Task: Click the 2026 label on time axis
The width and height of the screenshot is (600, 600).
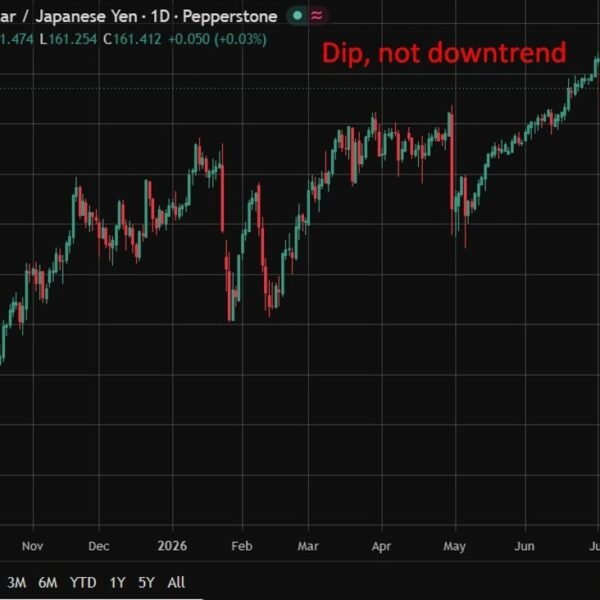Action: 172,546
